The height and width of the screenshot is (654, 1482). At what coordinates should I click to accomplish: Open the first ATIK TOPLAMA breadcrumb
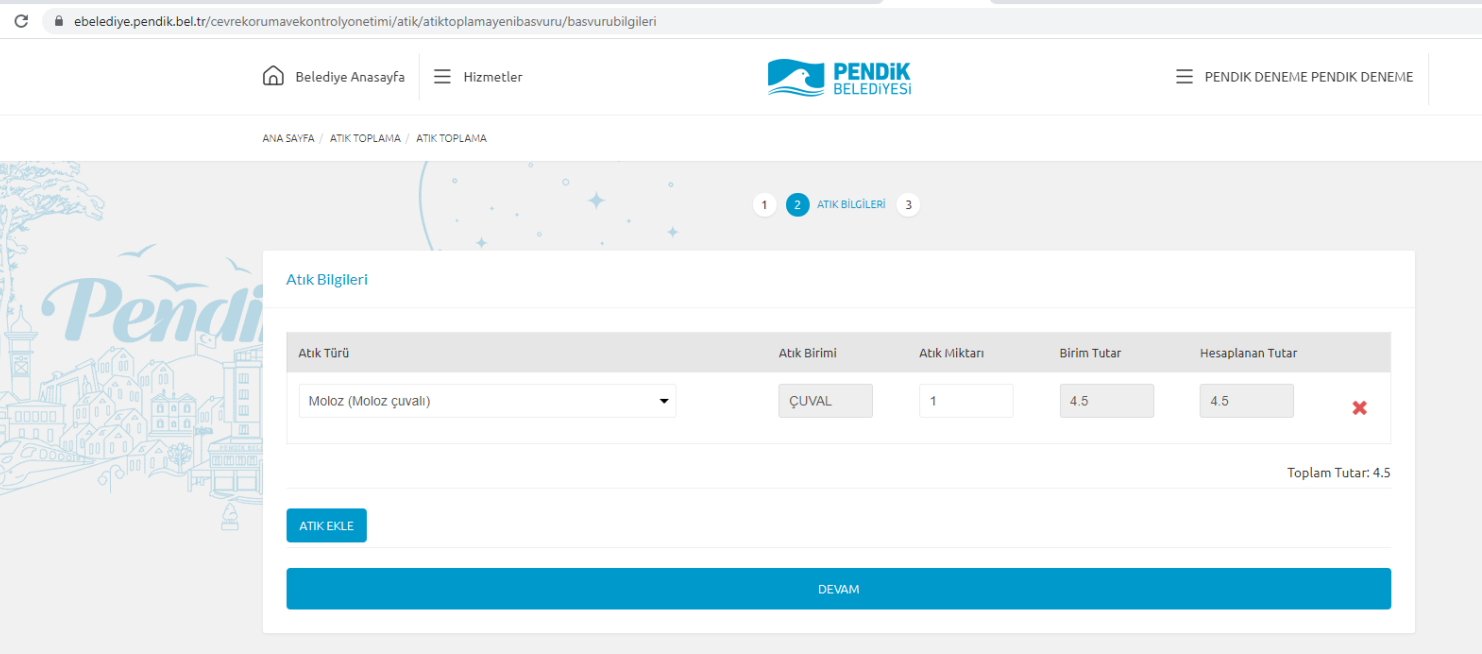tap(365, 138)
